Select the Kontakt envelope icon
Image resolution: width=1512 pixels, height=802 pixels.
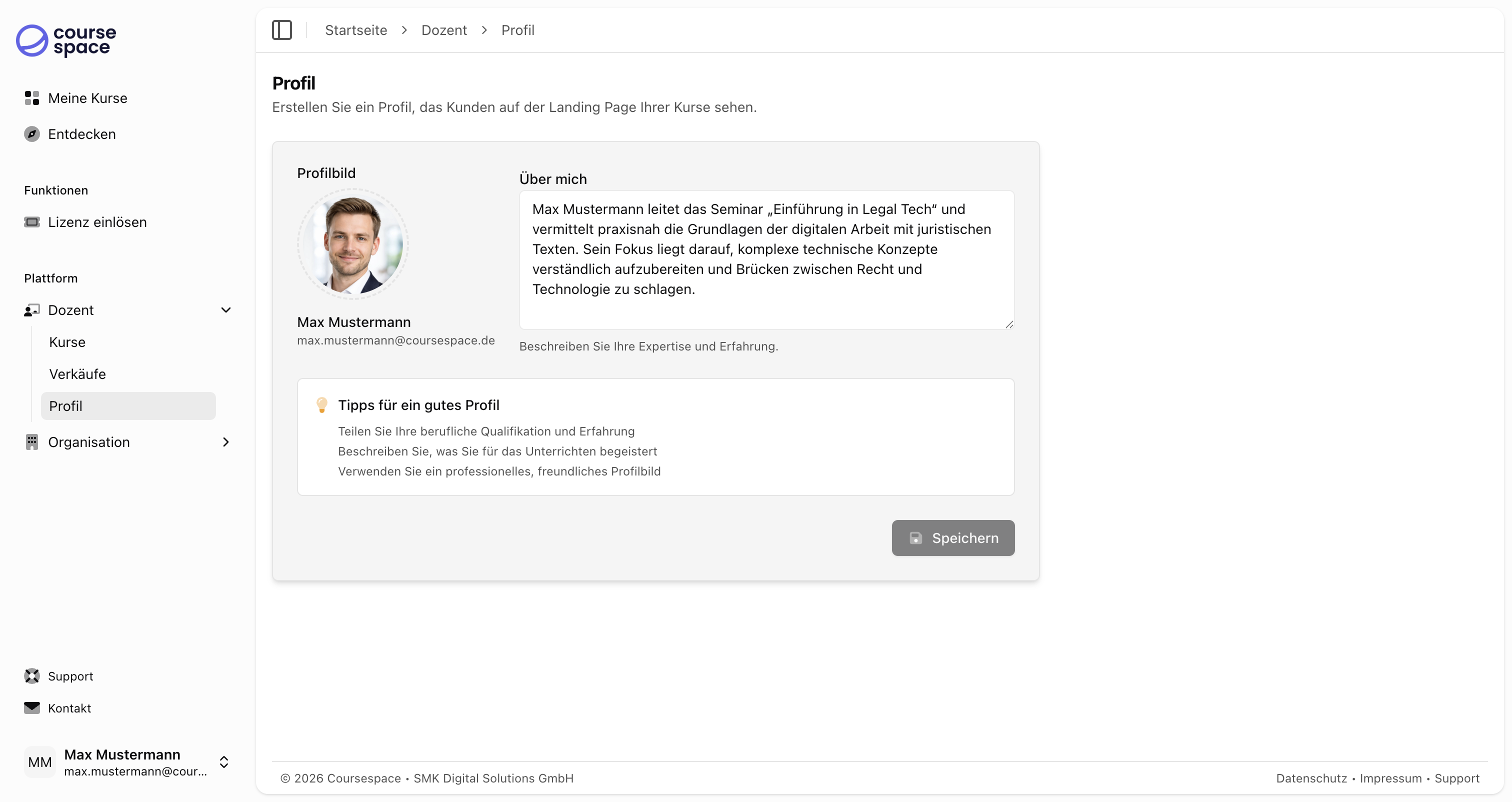pos(32,708)
